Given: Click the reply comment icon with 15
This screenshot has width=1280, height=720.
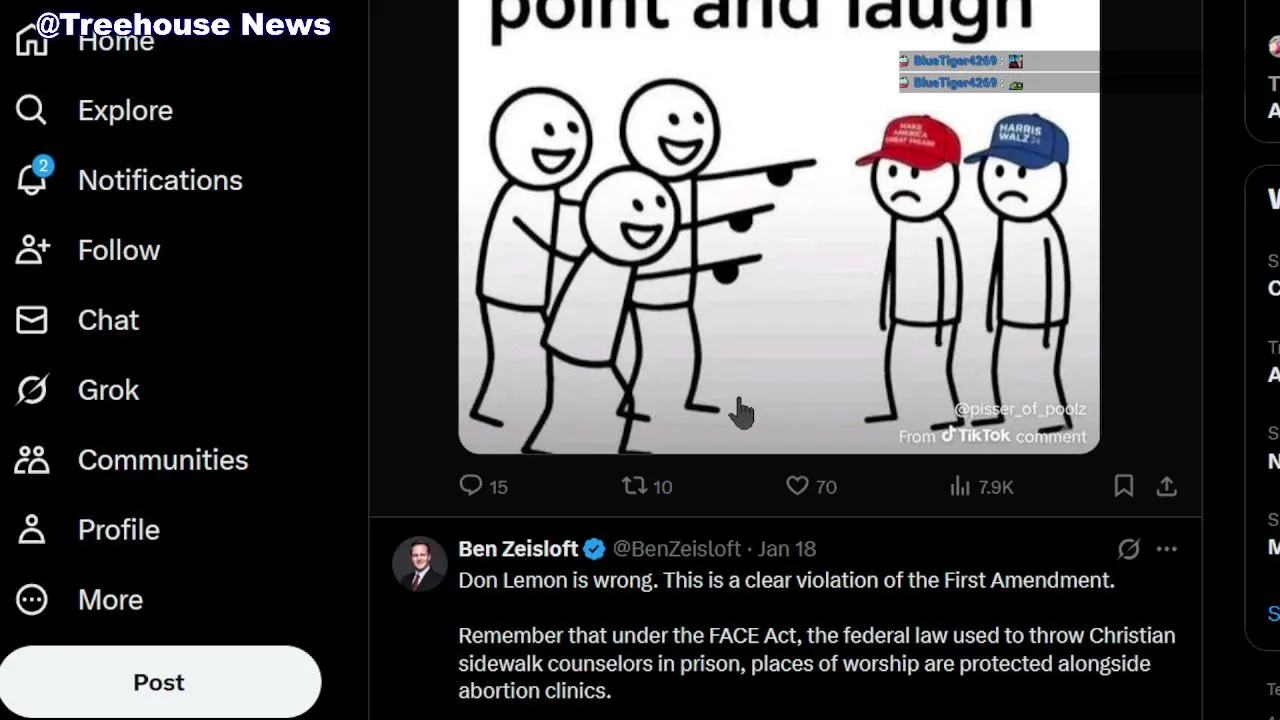Looking at the screenshot, I should point(471,486).
